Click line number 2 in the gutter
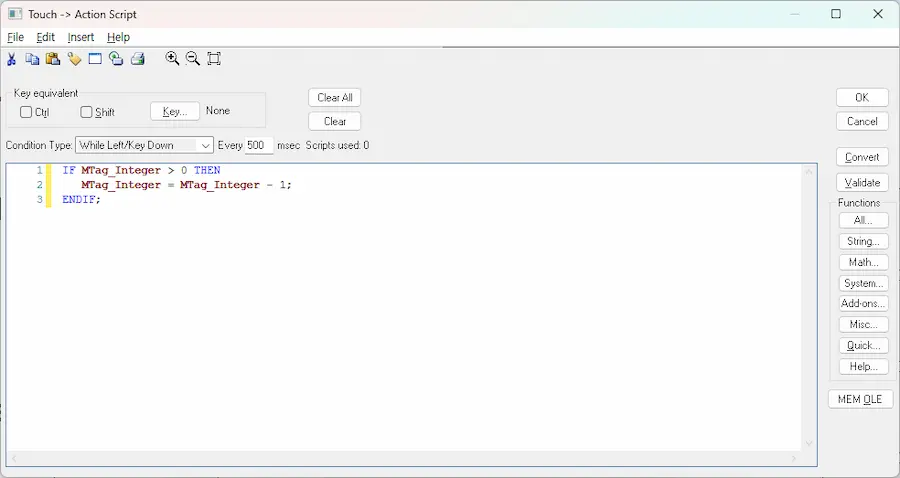Screen dimensions: 900x478 pyautogui.click(x=40, y=185)
